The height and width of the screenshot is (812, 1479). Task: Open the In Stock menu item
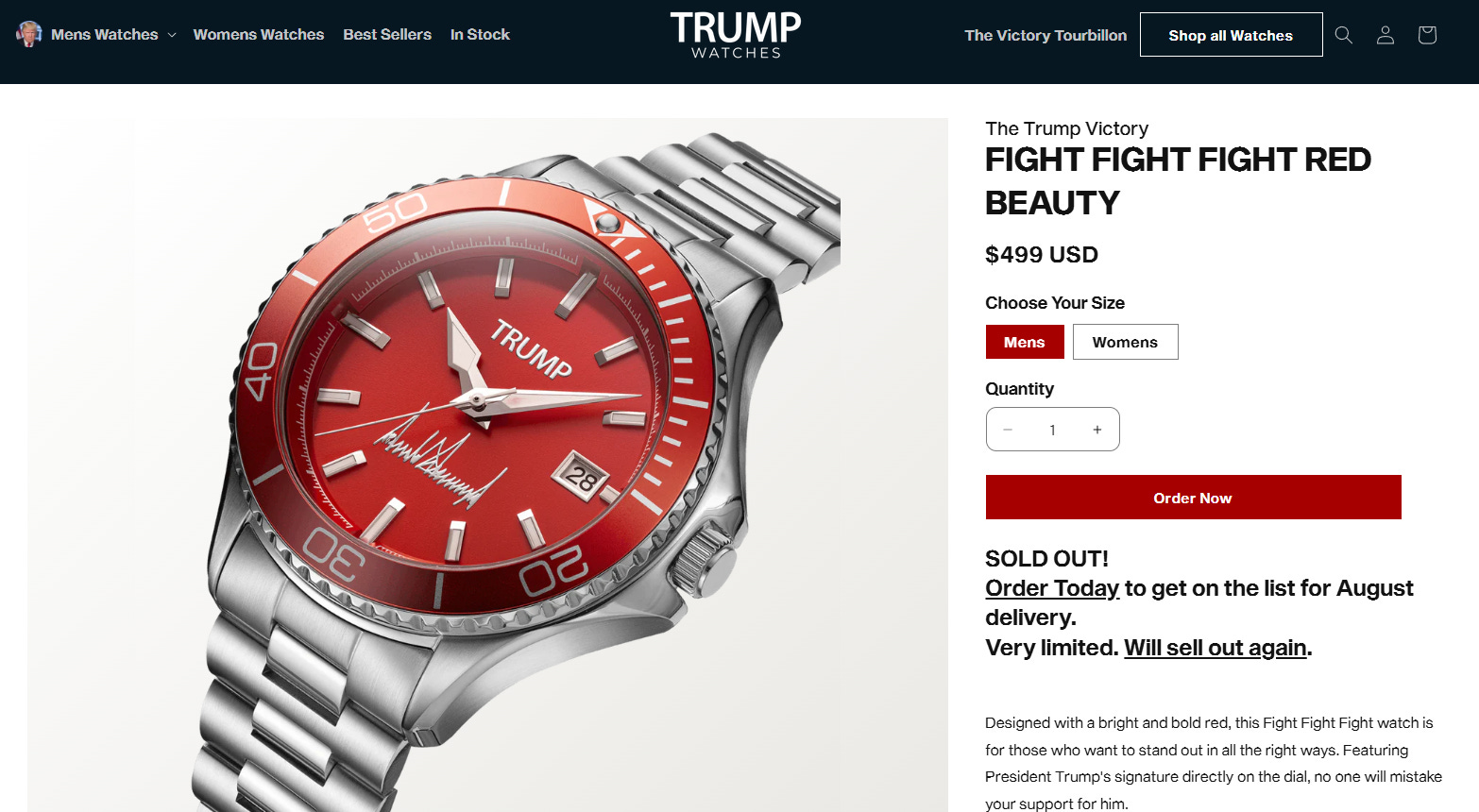(480, 34)
